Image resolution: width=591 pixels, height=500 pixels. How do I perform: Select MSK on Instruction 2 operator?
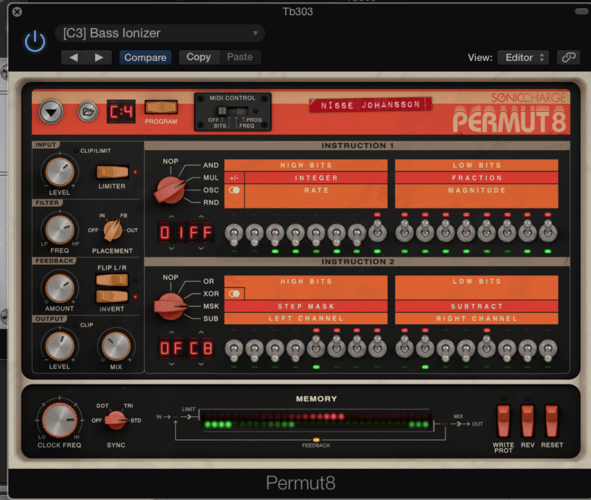(211, 306)
